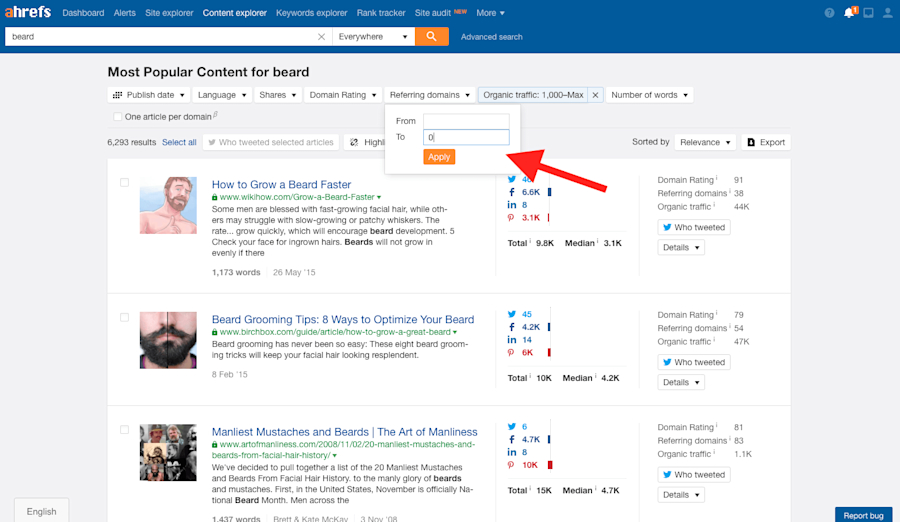Click LinkedIn icon in the Art of Manliness result

click(511, 453)
